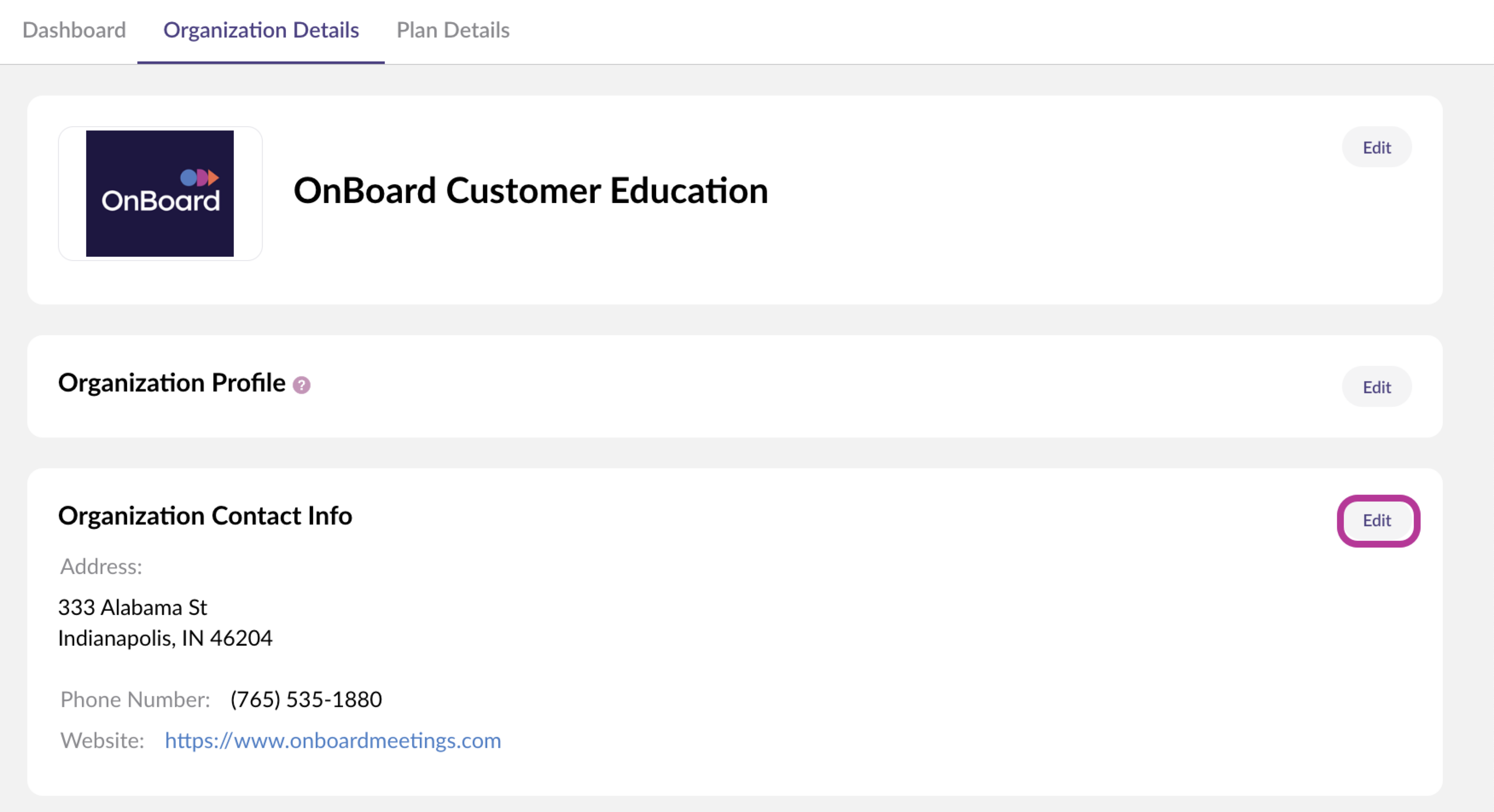
Task: Click the OnBoard logo thumbnail
Action: click(160, 194)
